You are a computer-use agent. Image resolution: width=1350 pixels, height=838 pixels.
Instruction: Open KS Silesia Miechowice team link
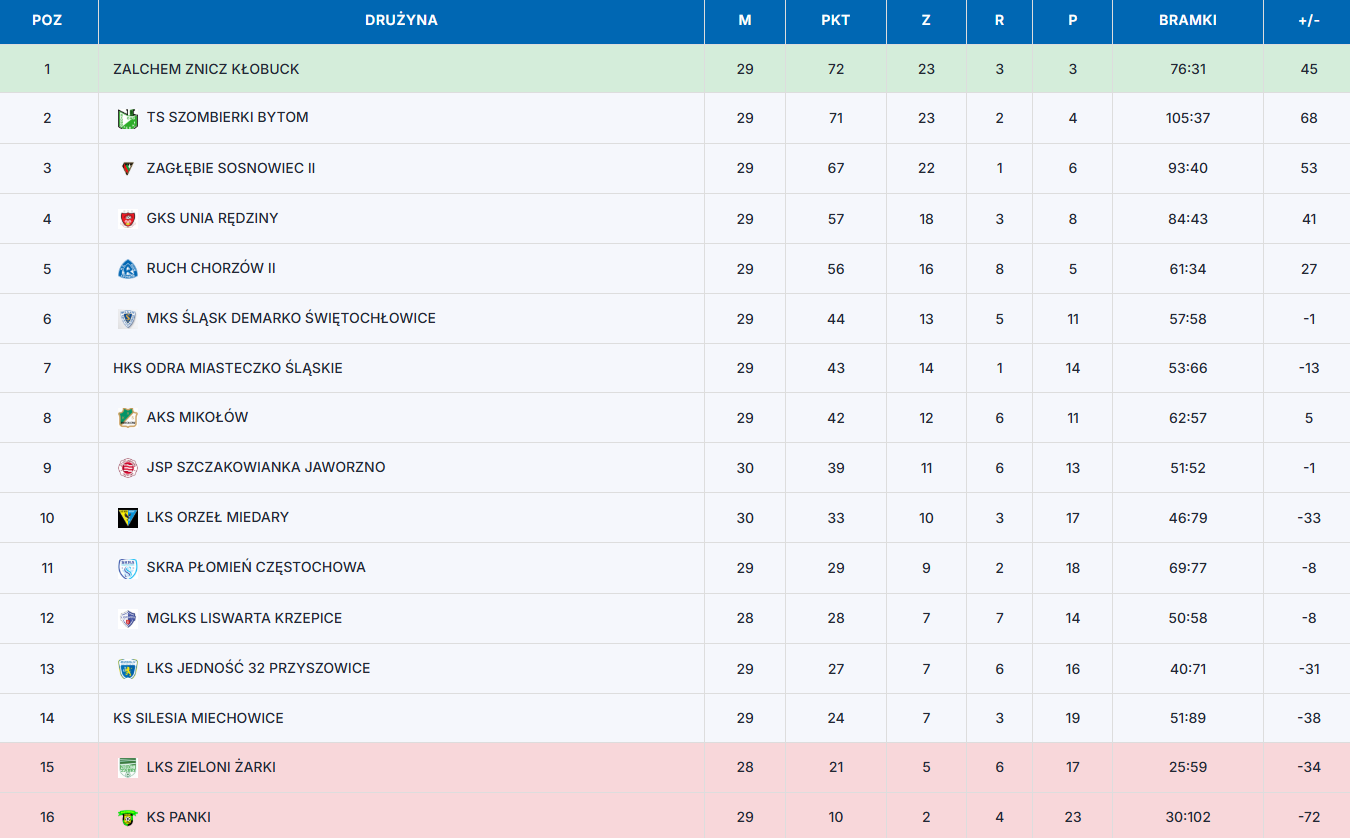coord(198,718)
